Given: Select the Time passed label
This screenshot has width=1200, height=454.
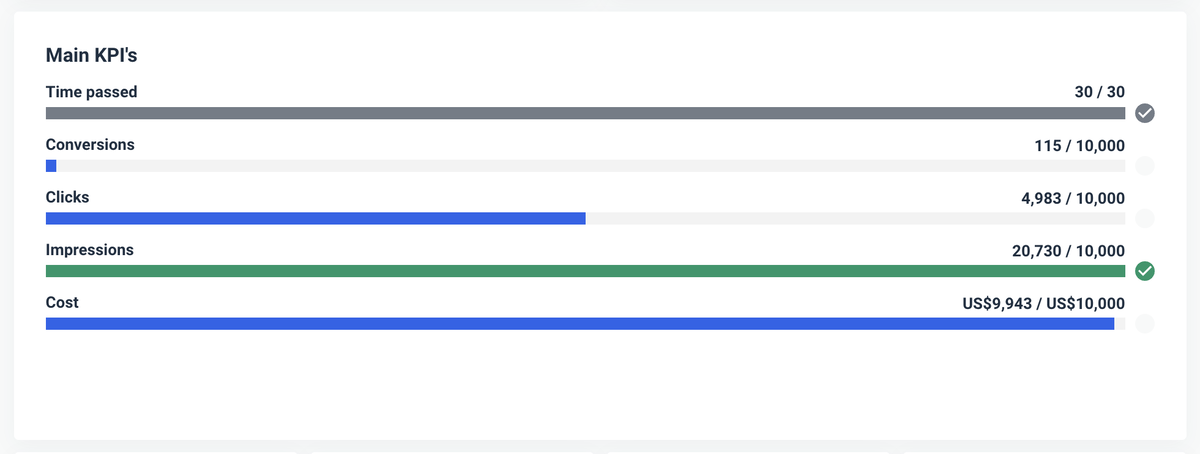Looking at the screenshot, I should pyautogui.click(x=91, y=92).
